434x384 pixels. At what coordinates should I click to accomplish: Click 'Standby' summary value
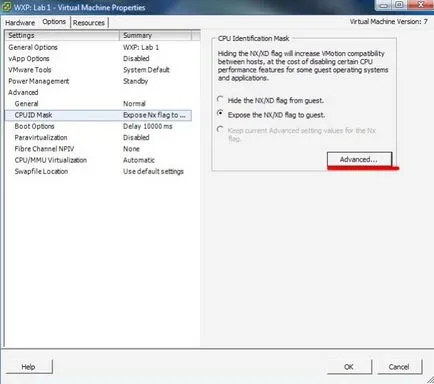click(135, 81)
